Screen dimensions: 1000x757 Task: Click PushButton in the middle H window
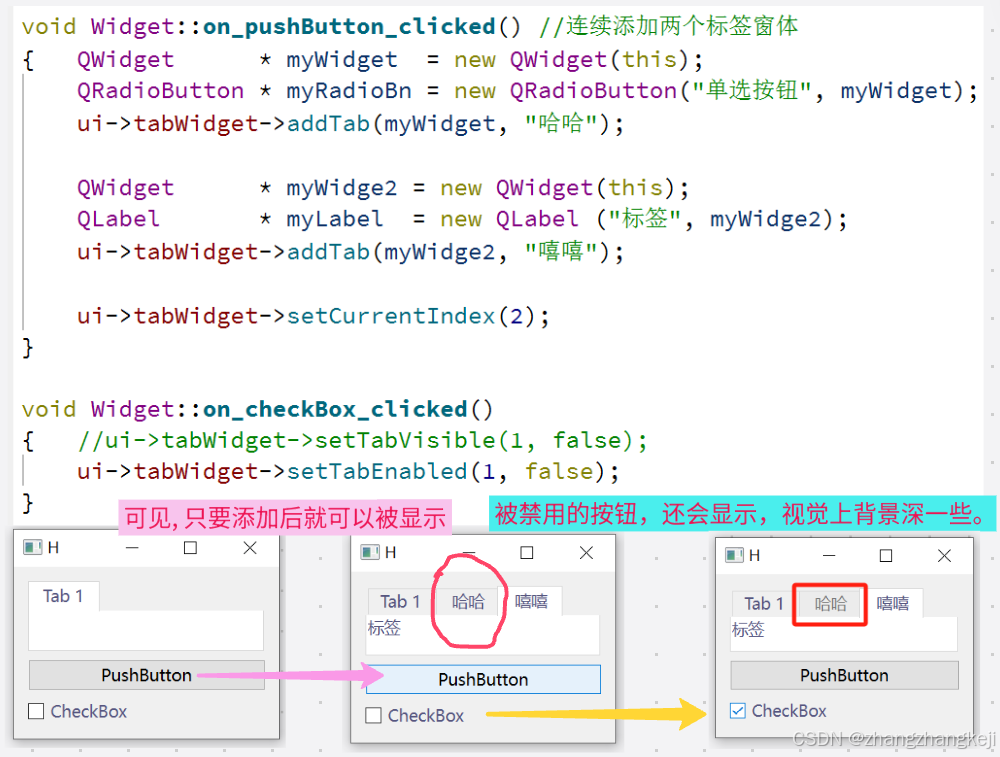click(x=483, y=679)
